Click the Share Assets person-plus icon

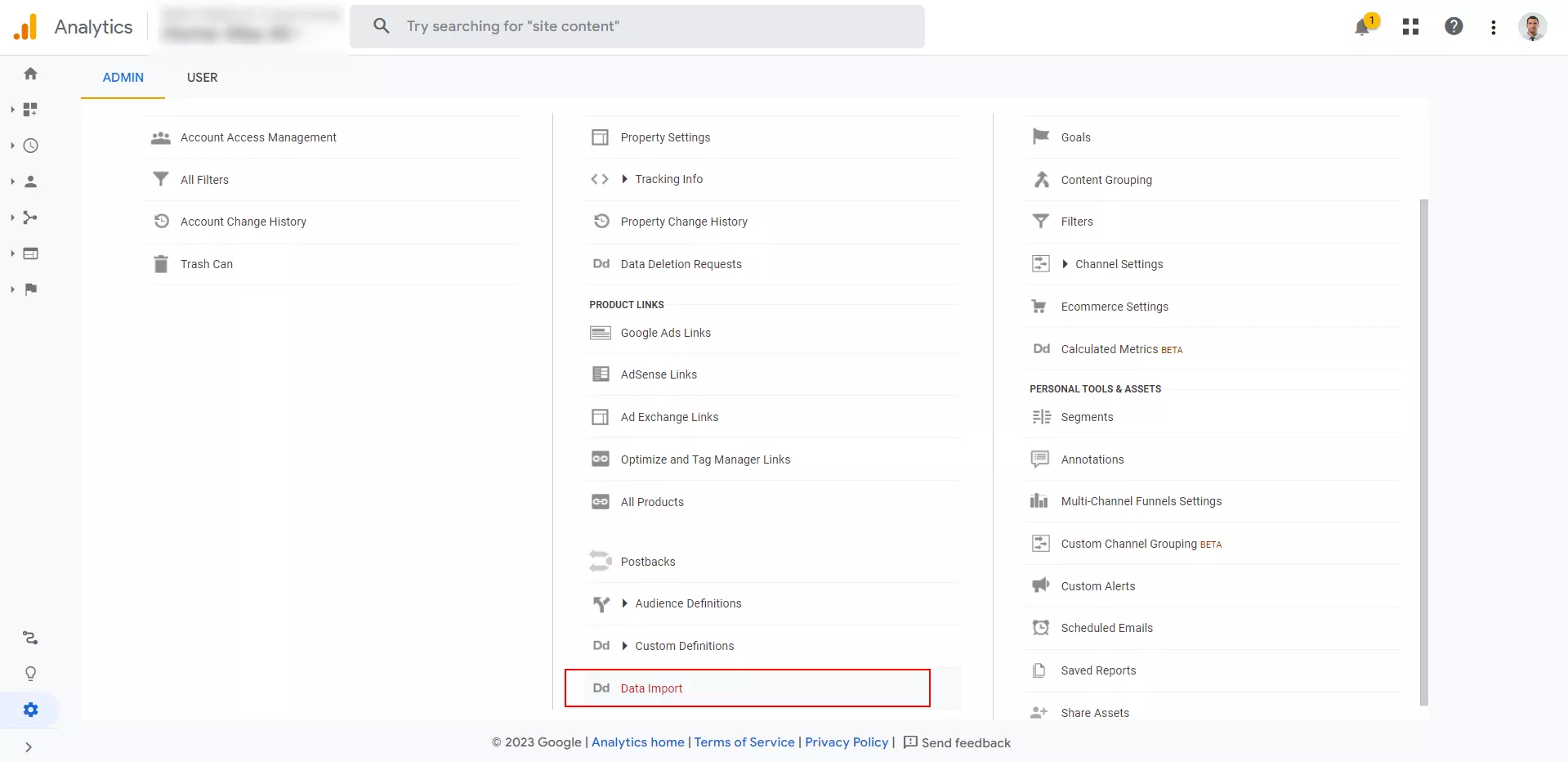tap(1039, 712)
